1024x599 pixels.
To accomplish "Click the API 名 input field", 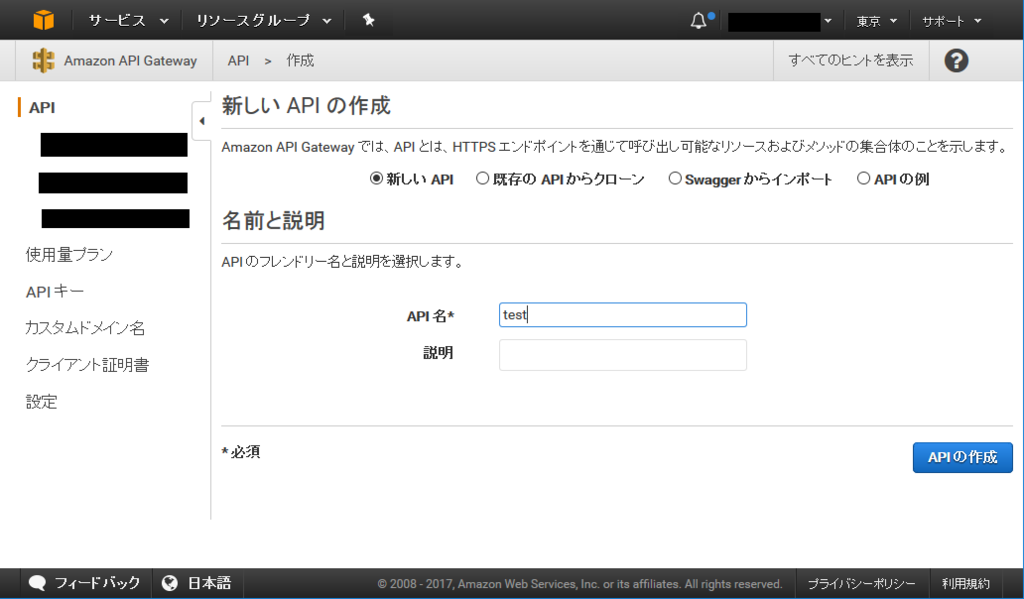I will tap(622, 315).
